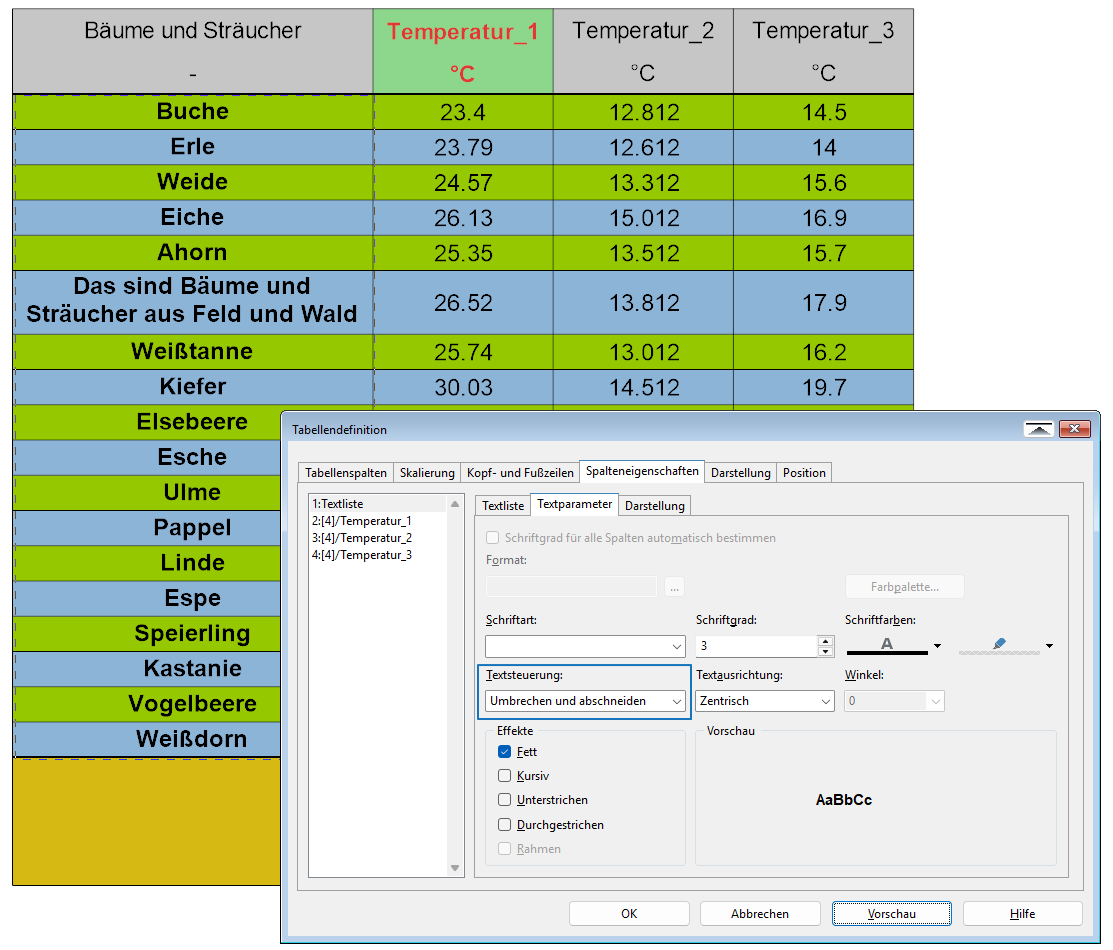
Task: Close the Tabellendefinition dialog
Action: 1074,429
